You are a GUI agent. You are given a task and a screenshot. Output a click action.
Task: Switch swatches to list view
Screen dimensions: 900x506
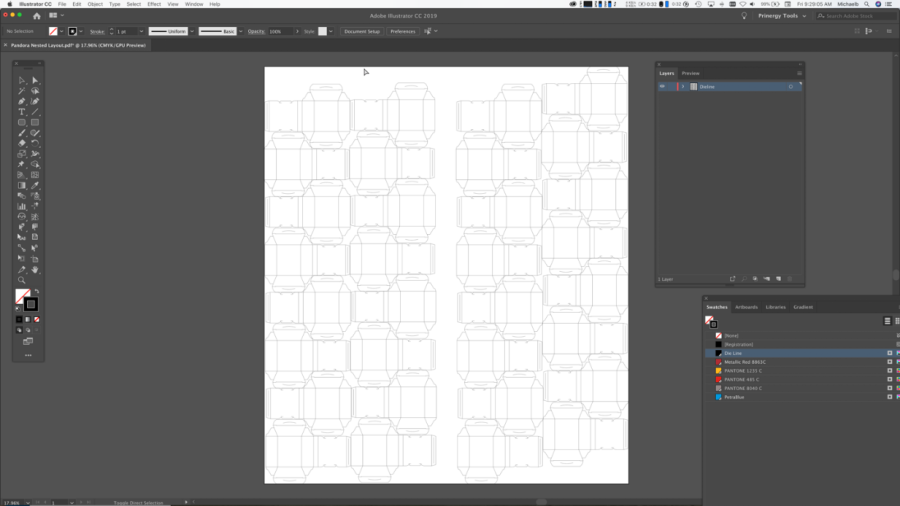click(x=887, y=321)
